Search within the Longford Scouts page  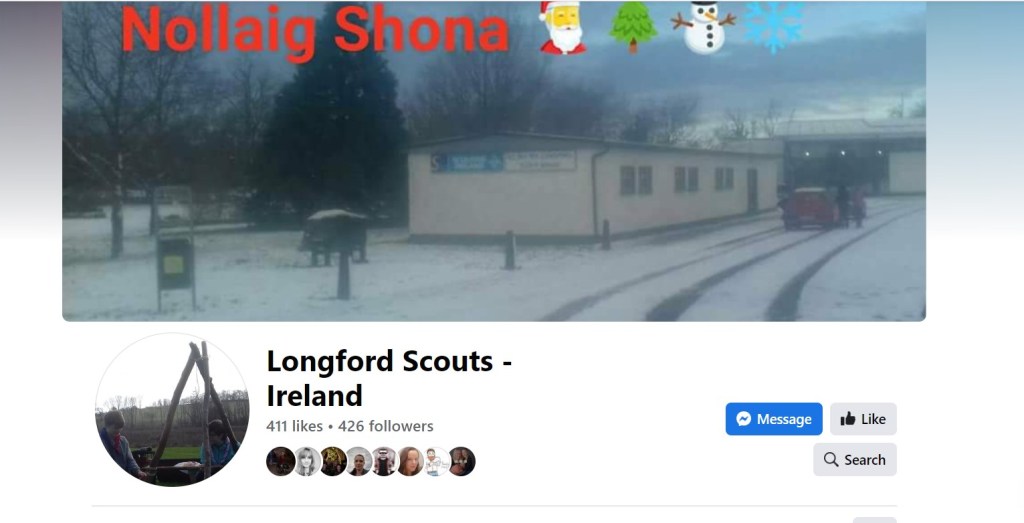point(855,460)
